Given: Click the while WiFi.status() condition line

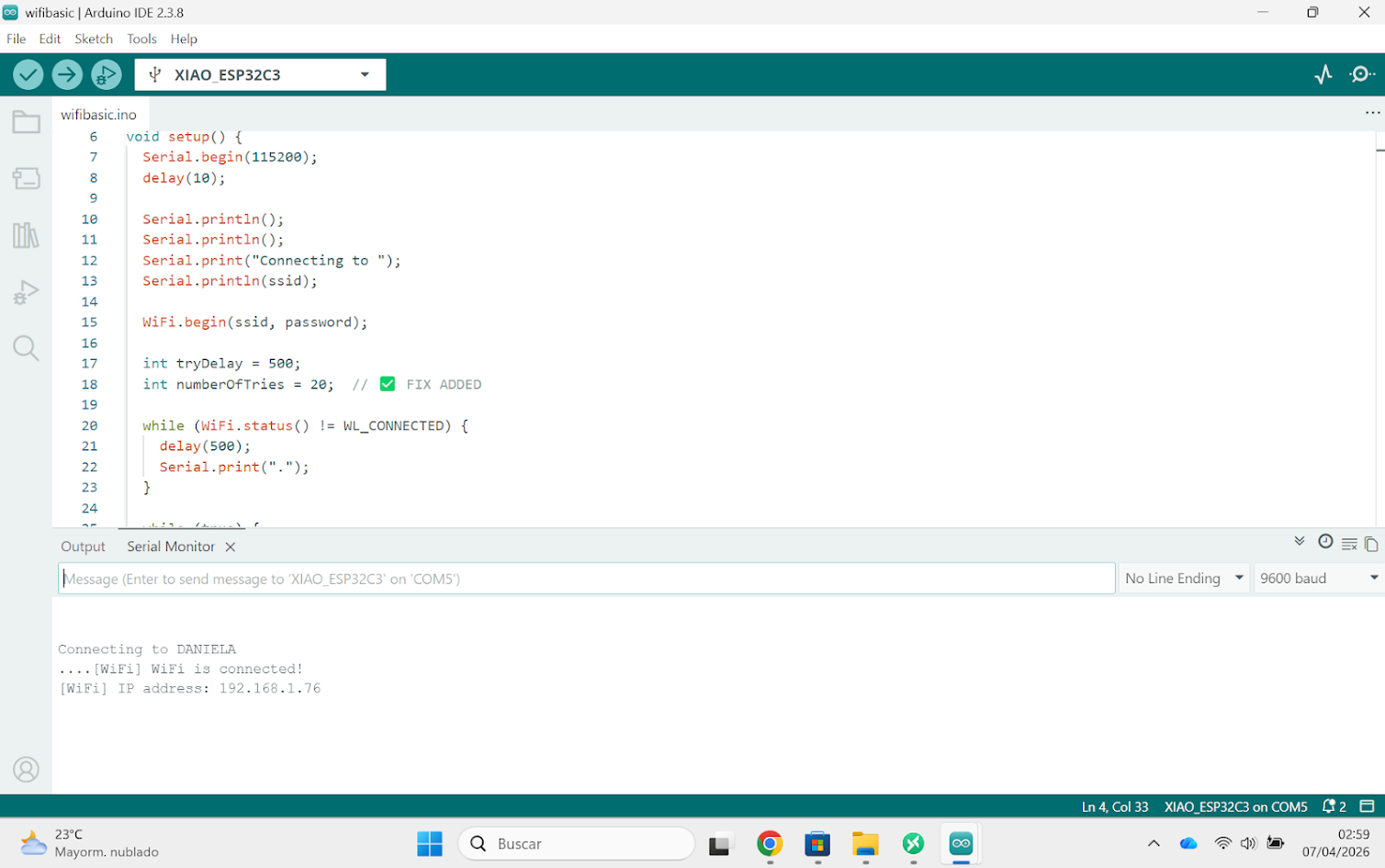Looking at the screenshot, I should (305, 426).
